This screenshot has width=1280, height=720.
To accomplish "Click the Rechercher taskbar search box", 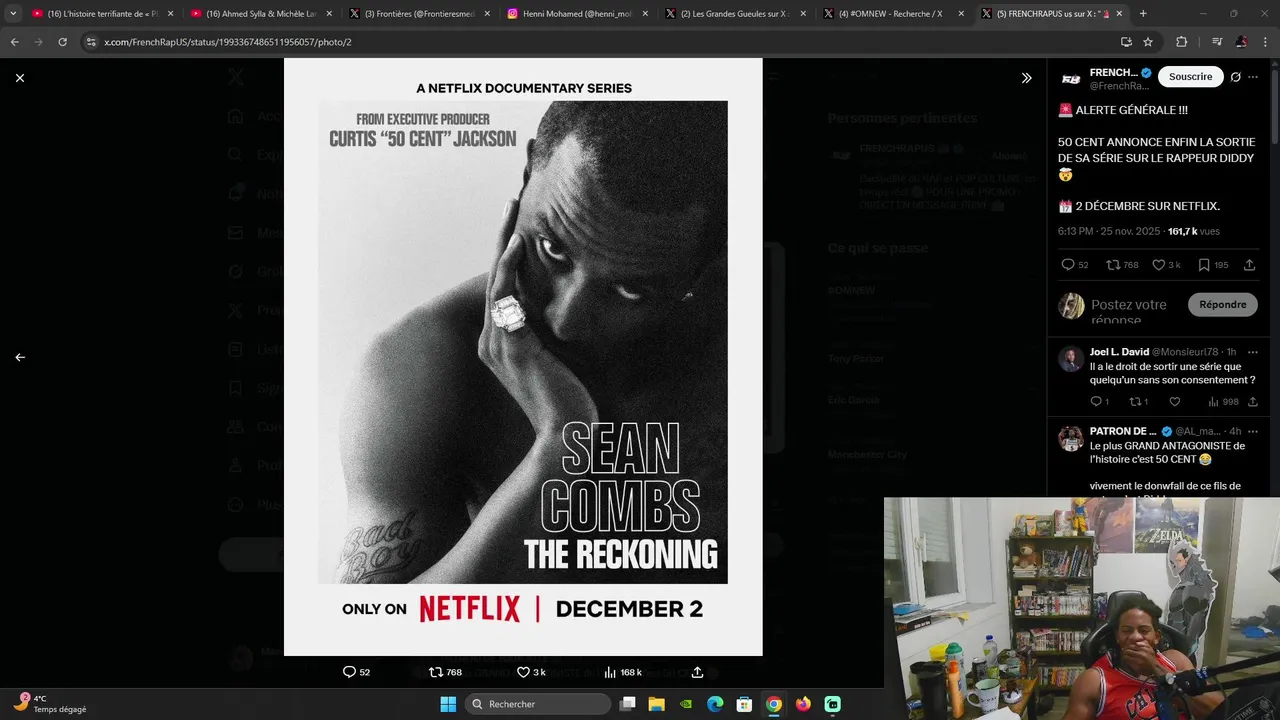I will [x=539, y=704].
